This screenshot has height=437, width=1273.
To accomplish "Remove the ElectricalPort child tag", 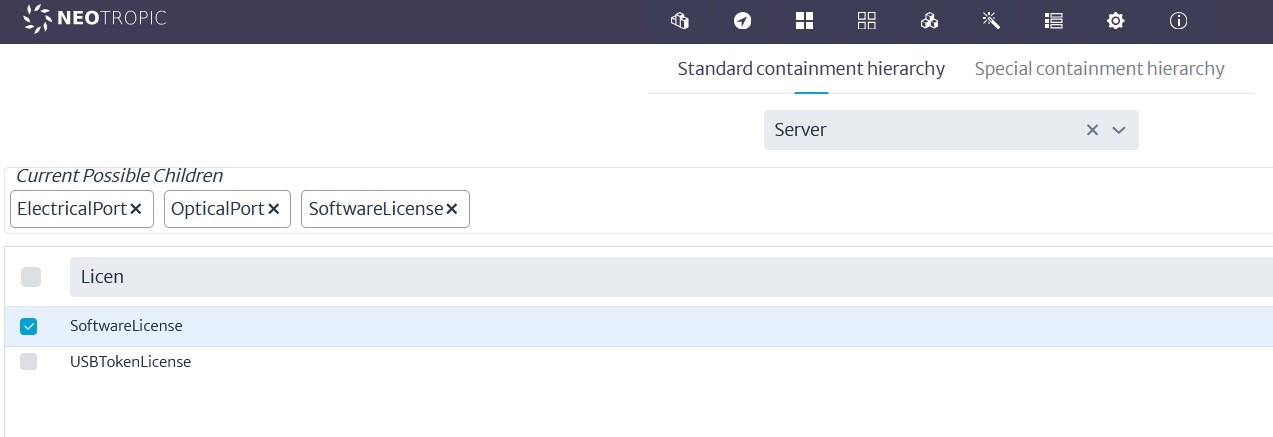I will pyautogui.click(x=136, y=209).
